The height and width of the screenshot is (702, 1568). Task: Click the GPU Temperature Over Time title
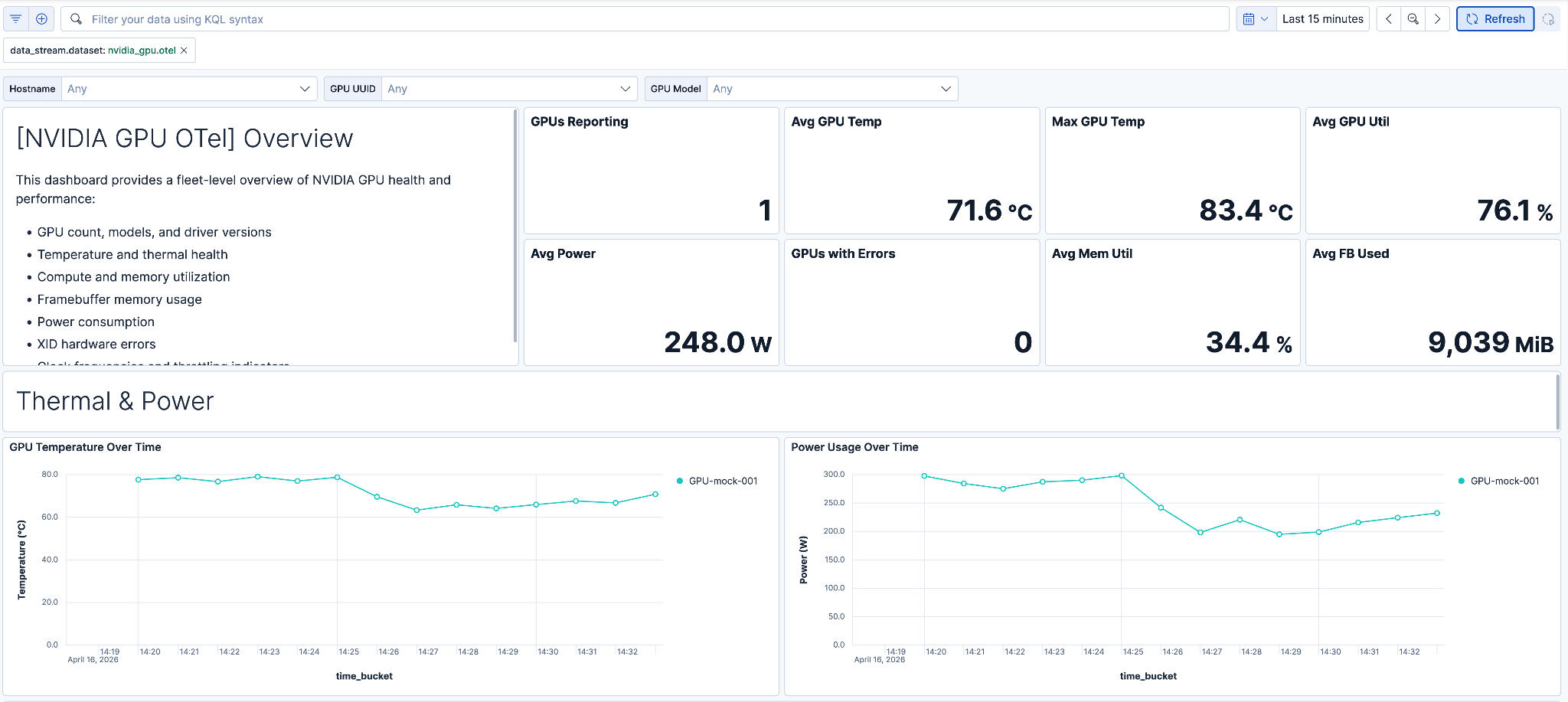point(85,447)
